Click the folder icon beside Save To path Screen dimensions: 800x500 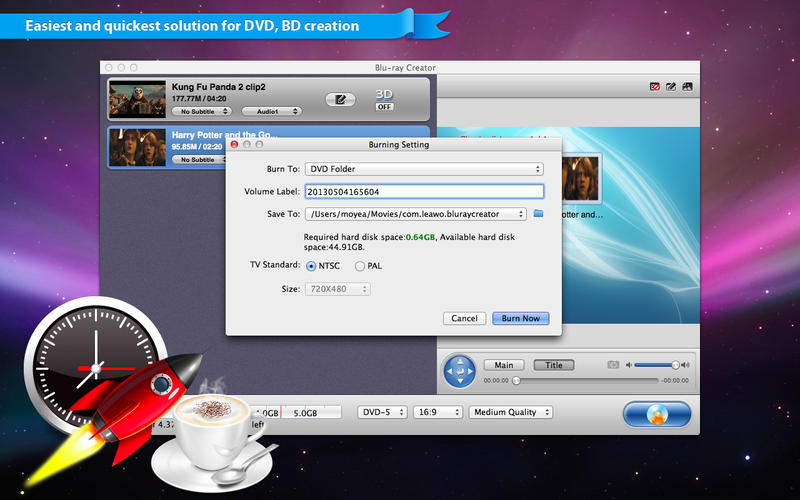[x=538, y=214]
